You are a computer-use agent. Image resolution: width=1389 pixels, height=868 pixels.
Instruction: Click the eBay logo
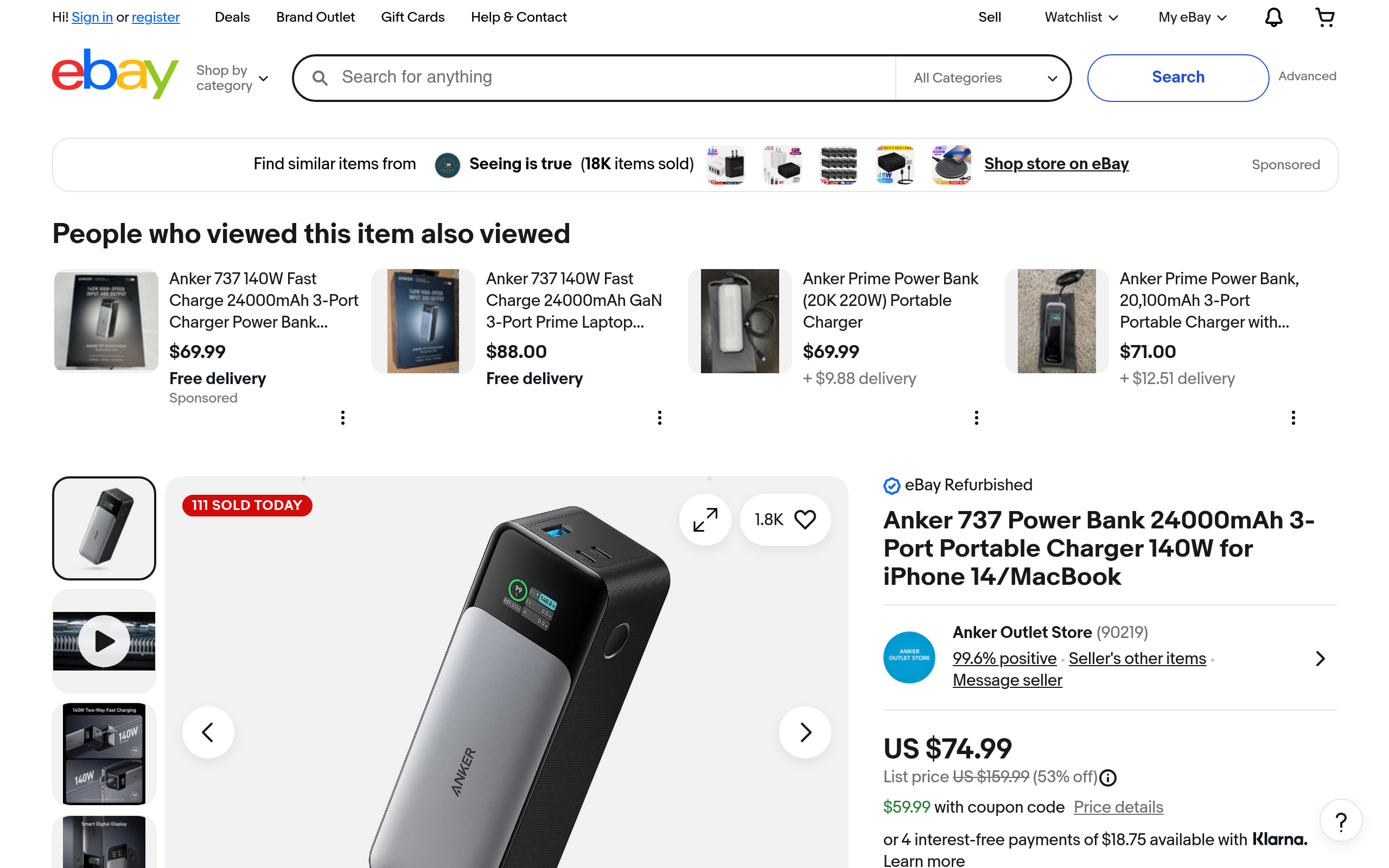click(x=115, y=75)
